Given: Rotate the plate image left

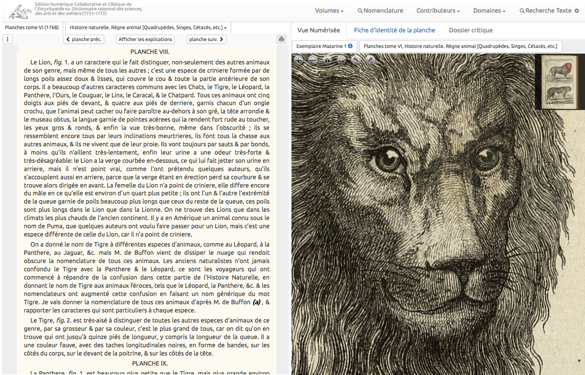Looking at the screenshot, I should (x=356, y=60).
